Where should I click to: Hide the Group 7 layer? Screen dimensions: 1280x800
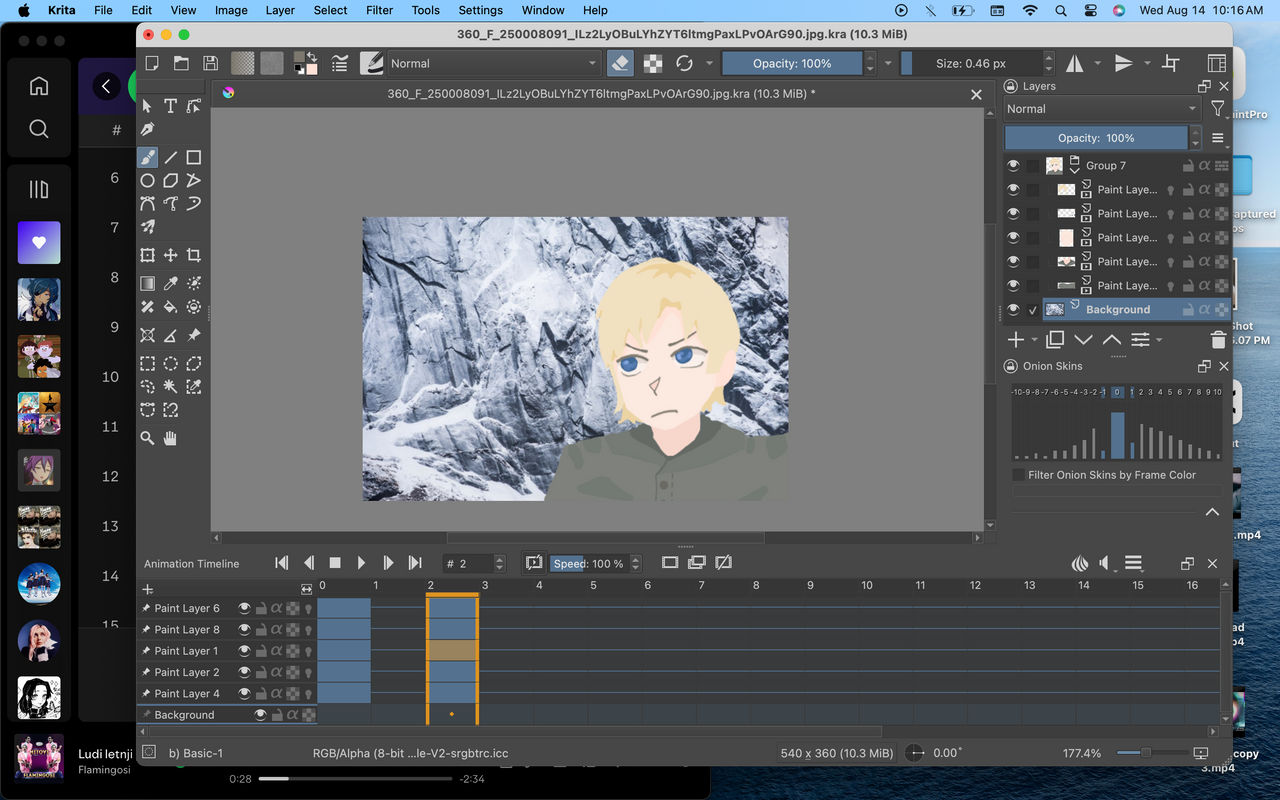[1013, 166]
